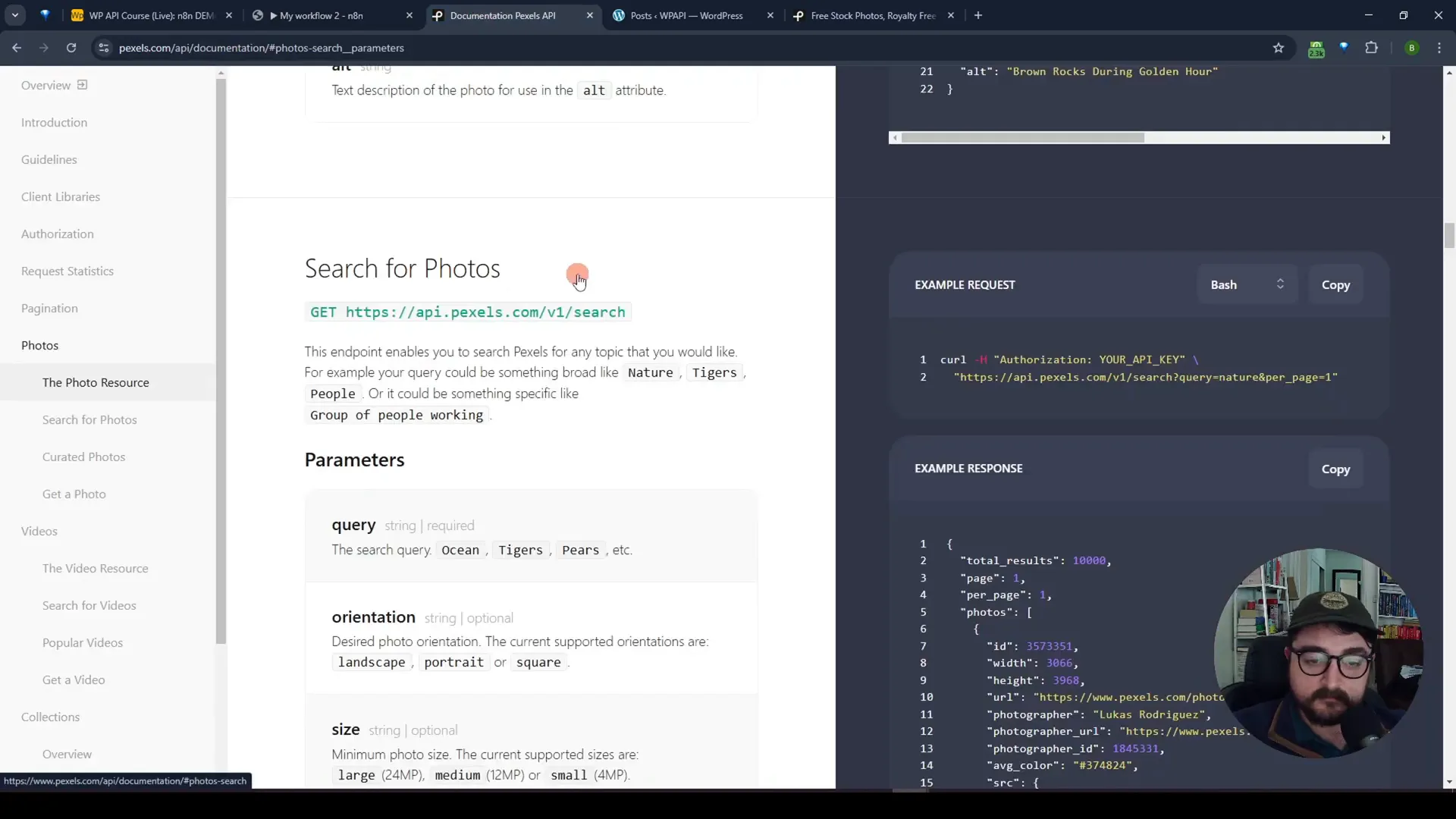Switch to WP API Course tab

(152, 15)
